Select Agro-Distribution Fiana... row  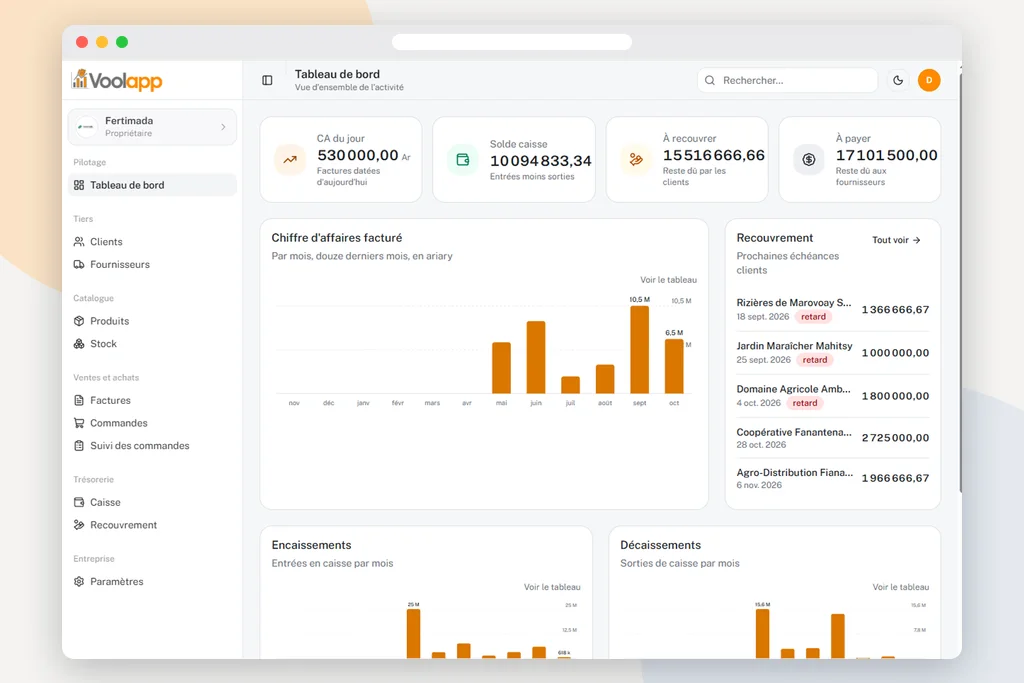pyautogui.click(x=833, y=478)
